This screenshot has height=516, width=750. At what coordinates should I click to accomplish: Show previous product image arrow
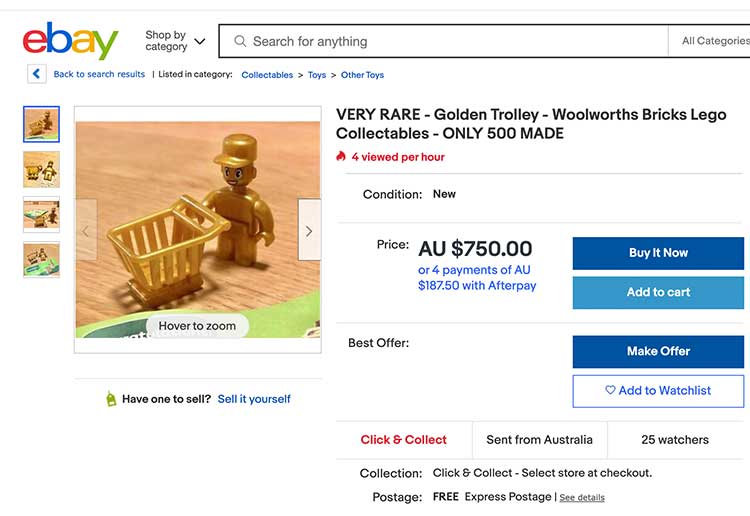tap(86, 231)
